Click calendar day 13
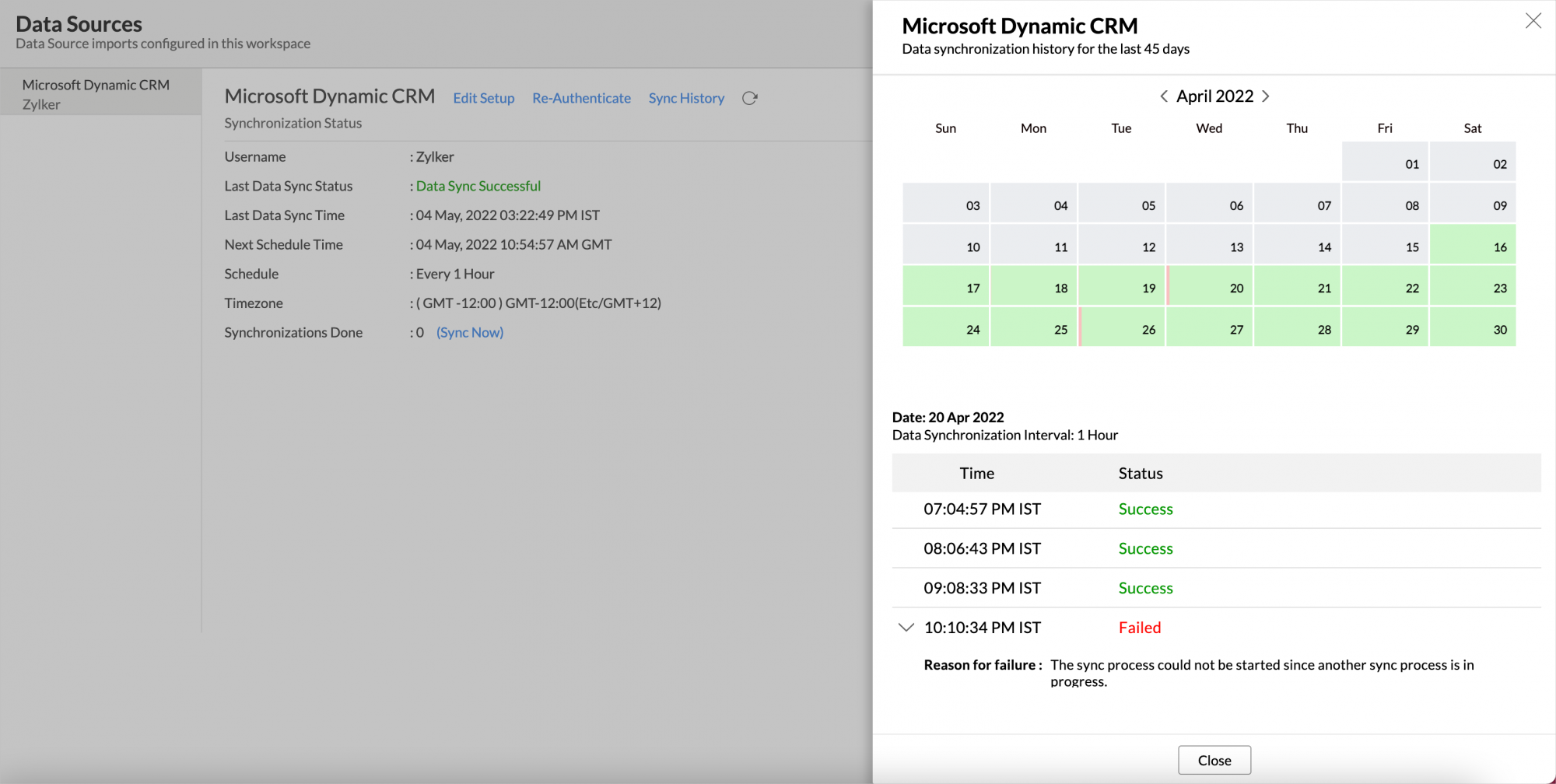Screen dimensions: 1556x784 tap(1209, 244)
